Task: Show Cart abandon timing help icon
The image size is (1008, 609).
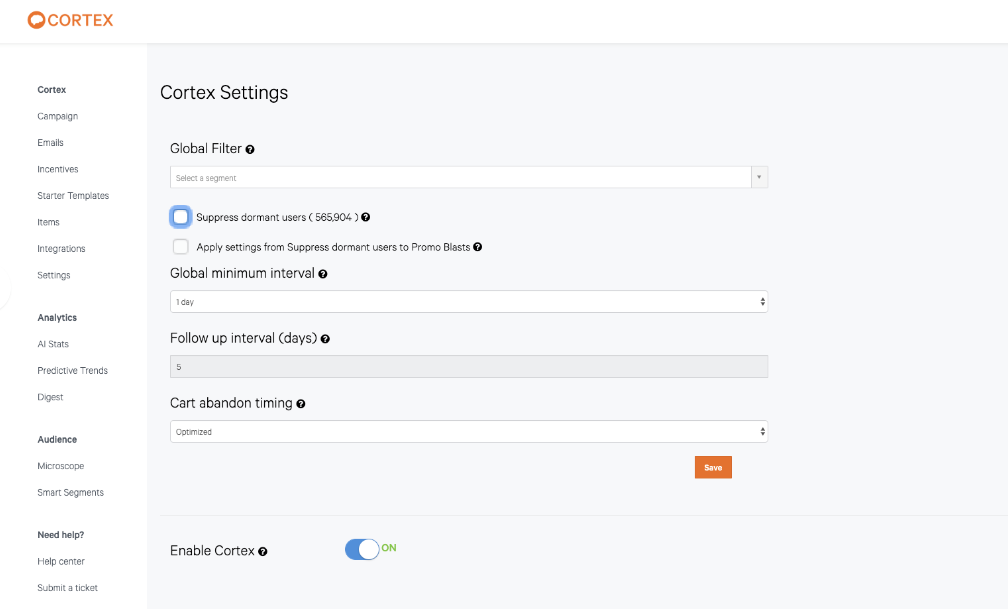Action: point(301,404)
